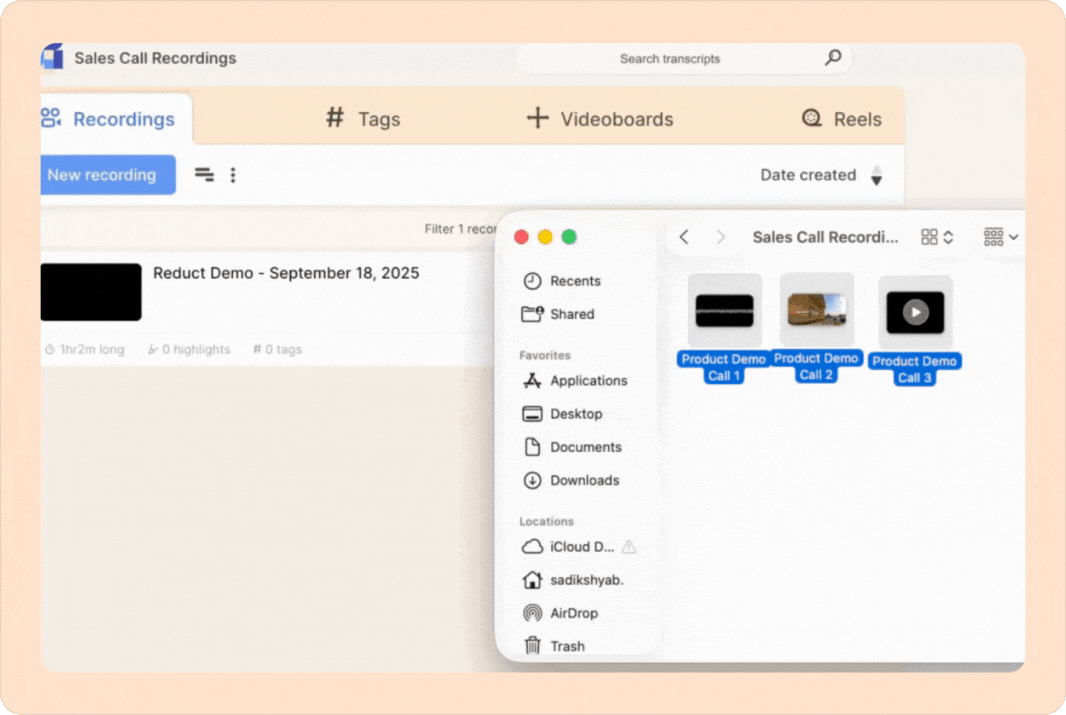Image resolution: width=1066 pixels, height=715 pixels.
Task: Toggle Date created sort direction arrow
Action: tap(876, 176)
